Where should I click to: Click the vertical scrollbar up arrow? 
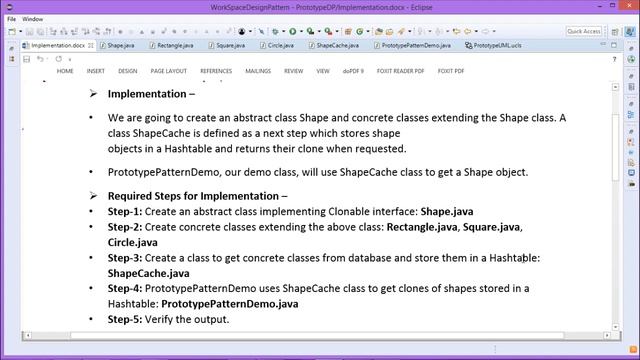point(616,87)
